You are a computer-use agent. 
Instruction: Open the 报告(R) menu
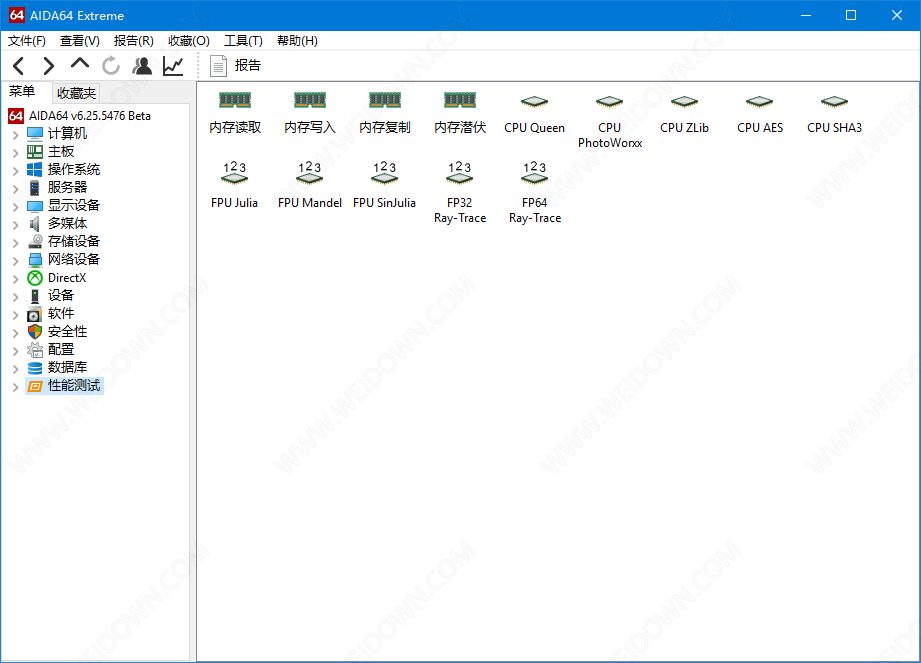[133, 41]
